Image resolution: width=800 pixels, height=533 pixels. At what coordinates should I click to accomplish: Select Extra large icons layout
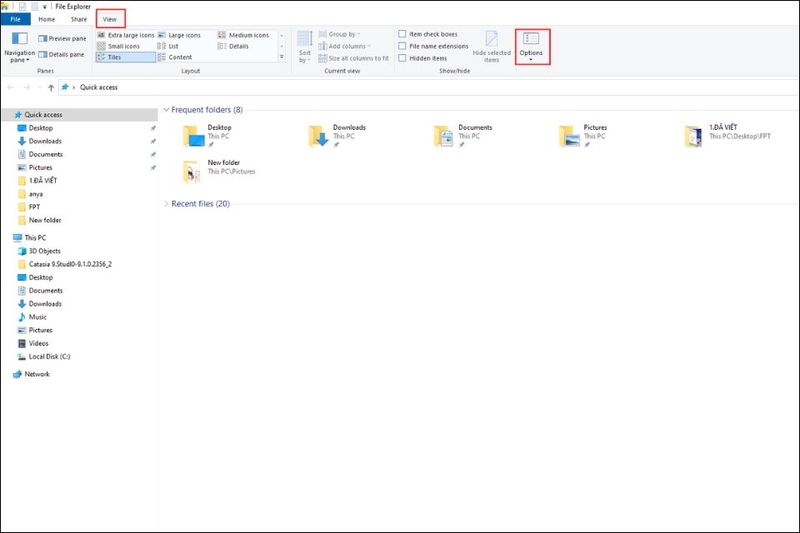pos(126,35)
